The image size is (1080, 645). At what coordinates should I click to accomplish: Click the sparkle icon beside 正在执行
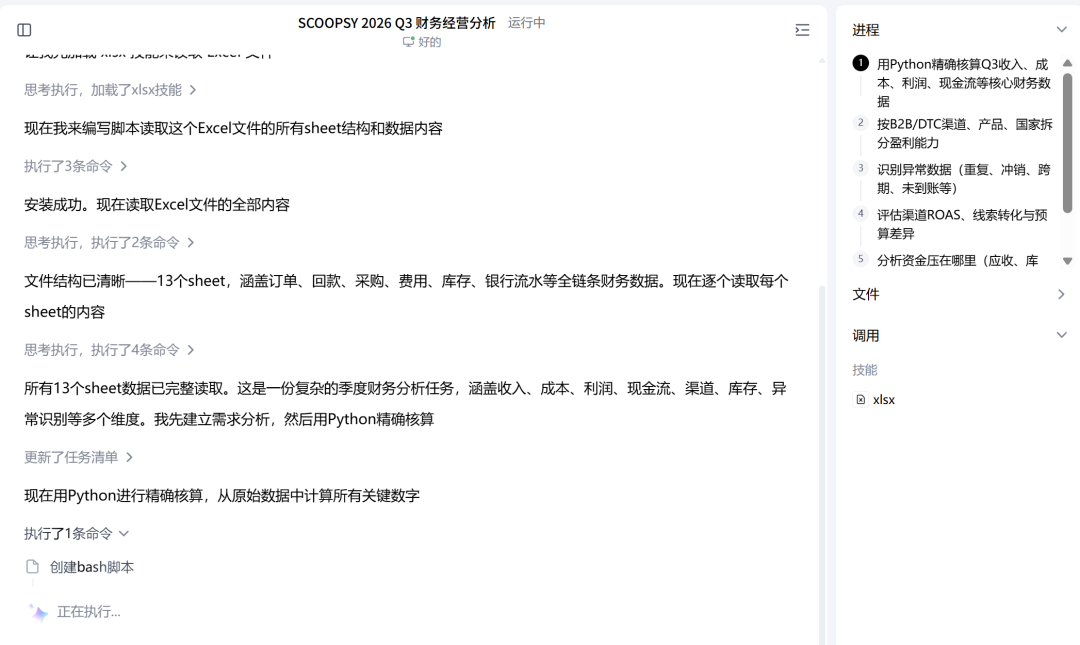coord(38,612)
